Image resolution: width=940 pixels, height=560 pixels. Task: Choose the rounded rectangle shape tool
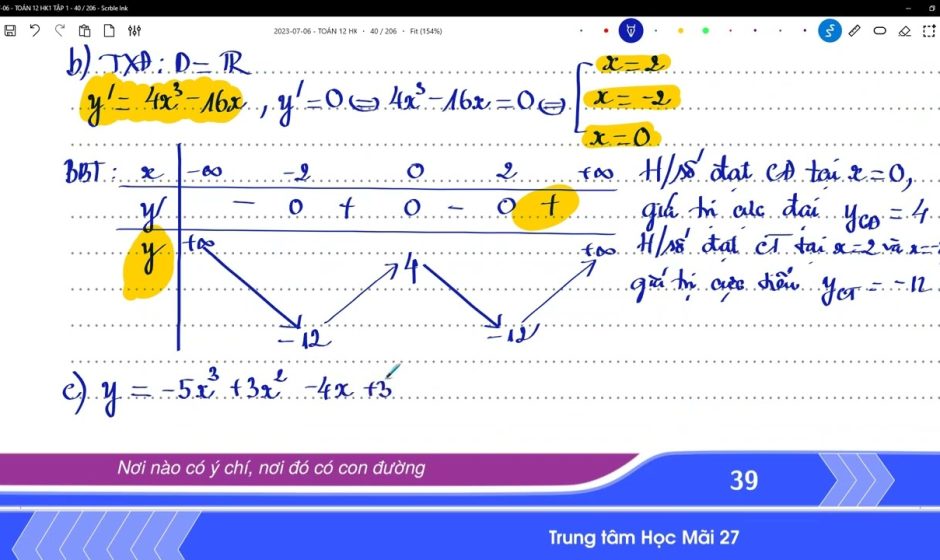(879, 31)
